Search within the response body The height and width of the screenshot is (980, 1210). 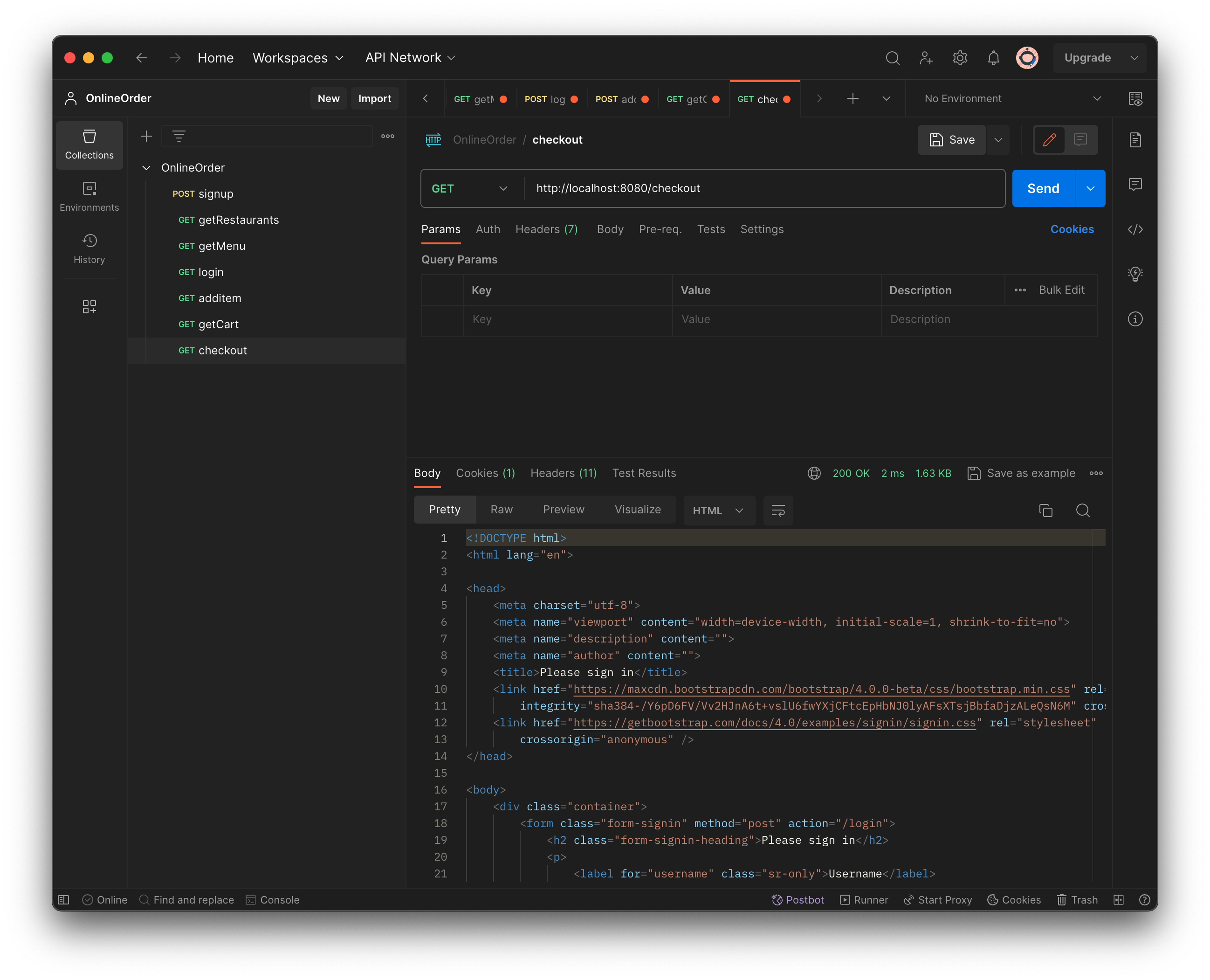click(1083, 511)
